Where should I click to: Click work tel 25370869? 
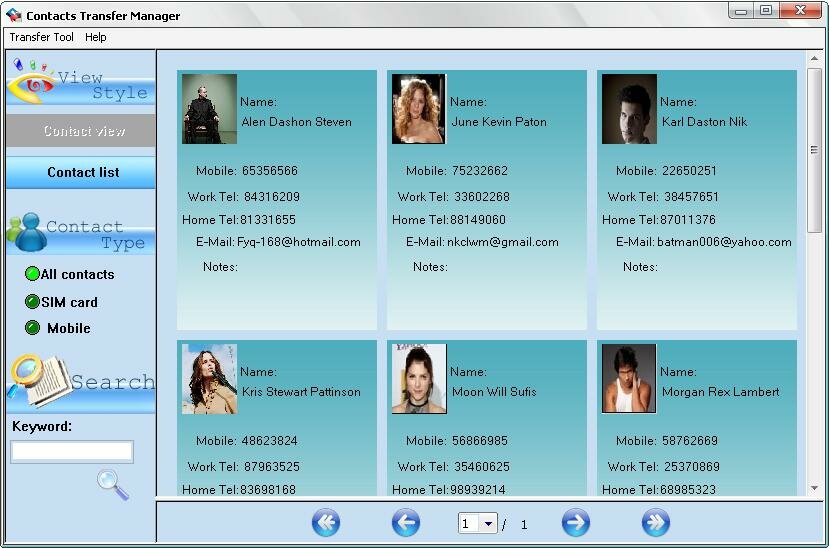pyautogui.click(x=692, y=467)
